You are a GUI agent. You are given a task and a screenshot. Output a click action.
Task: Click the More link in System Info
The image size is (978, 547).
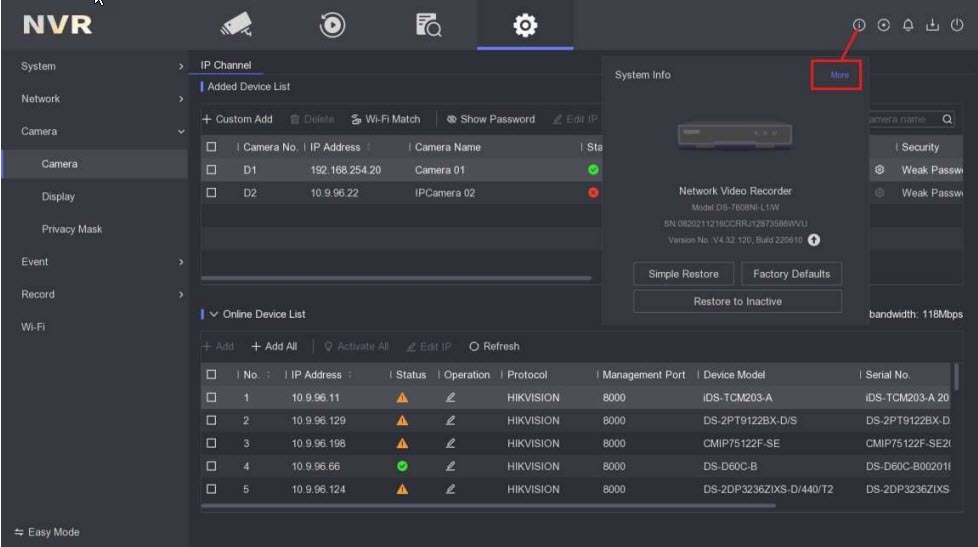pyautogui.click(x=839, y=75)
